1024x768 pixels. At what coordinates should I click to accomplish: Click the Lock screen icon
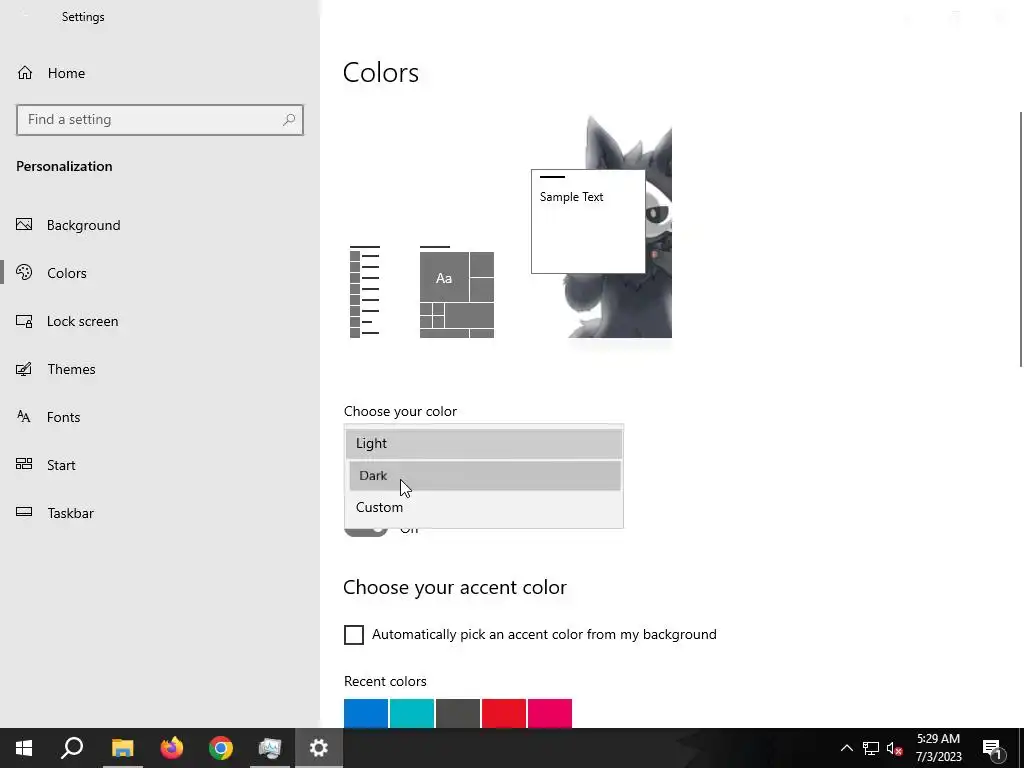tap(24, 321)
